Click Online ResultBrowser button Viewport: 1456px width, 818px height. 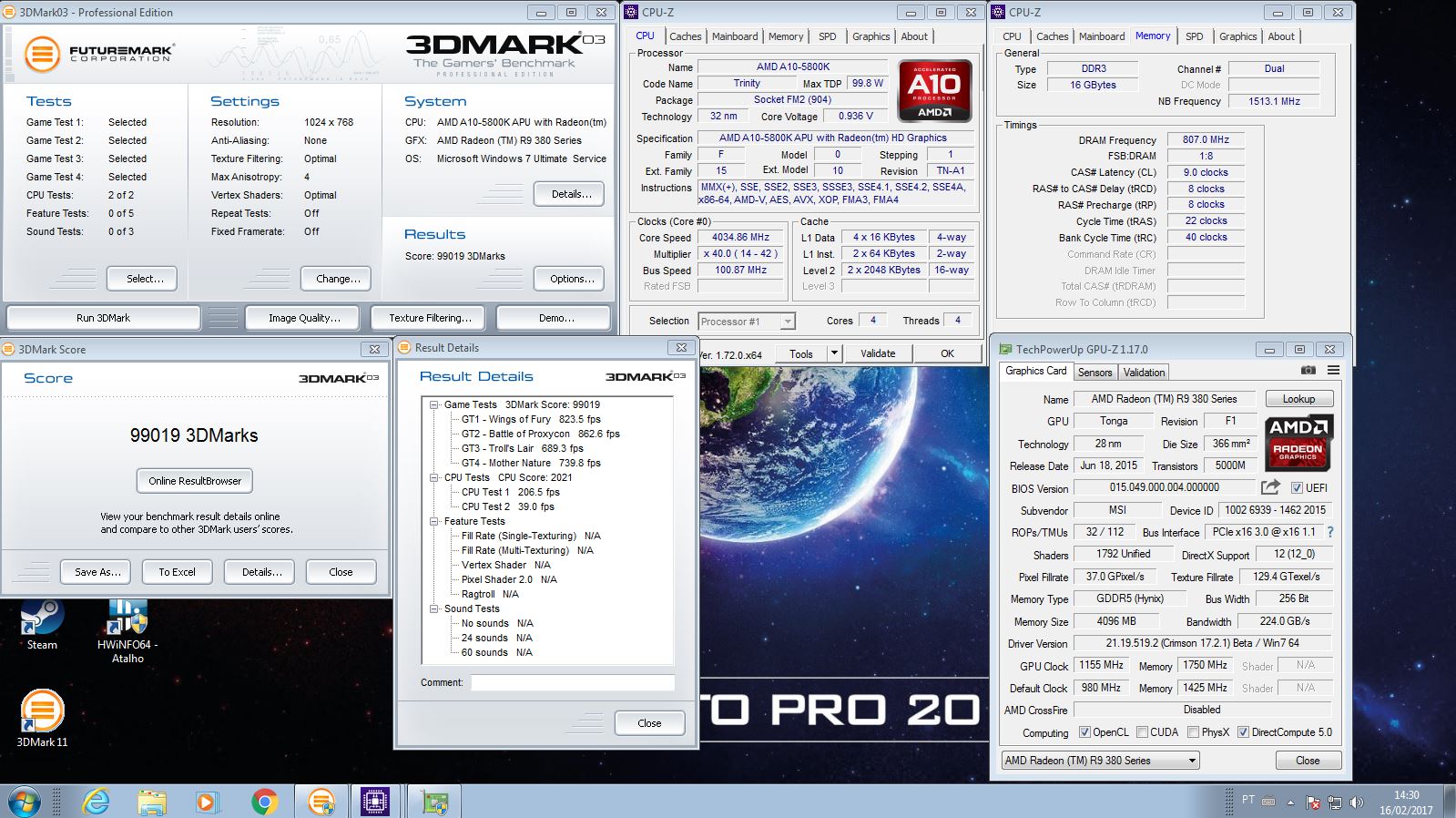[195, 481]
